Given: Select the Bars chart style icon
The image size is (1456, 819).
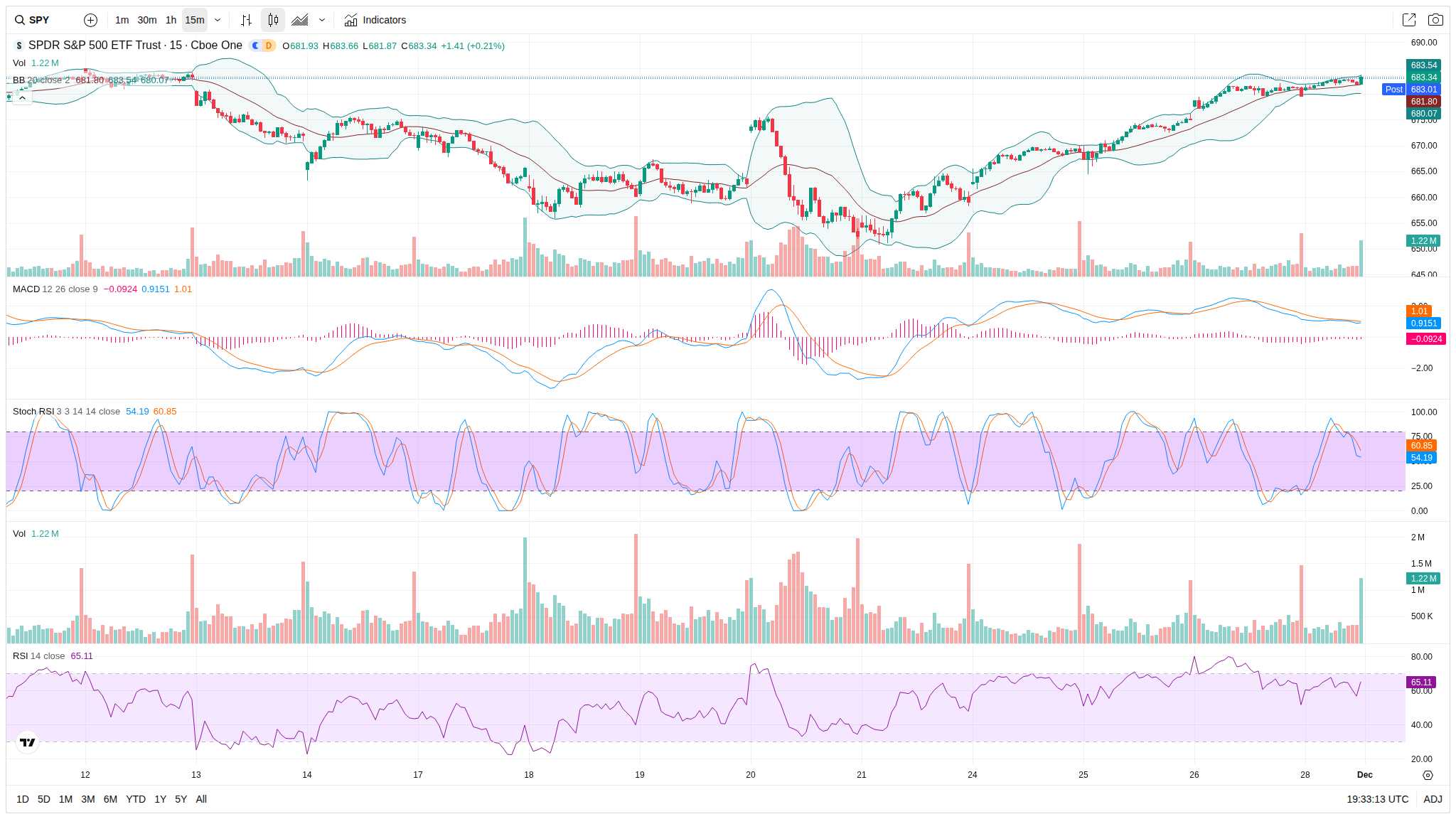Looking at the screenshot, I should [246, 20].
